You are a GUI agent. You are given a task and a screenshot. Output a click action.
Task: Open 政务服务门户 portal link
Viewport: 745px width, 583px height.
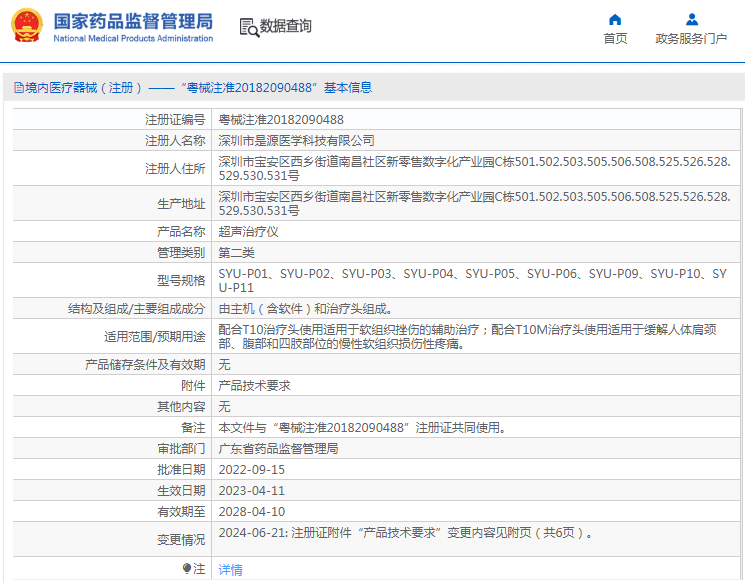pyautogui.click(x=691, y=39)
